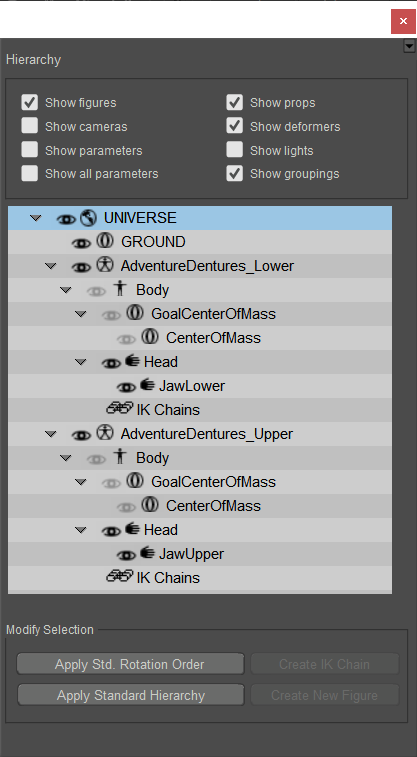Screen dimensions: 417x757
Task: Click the prop icon beside GROUND
Action: [x=104, y=241]
